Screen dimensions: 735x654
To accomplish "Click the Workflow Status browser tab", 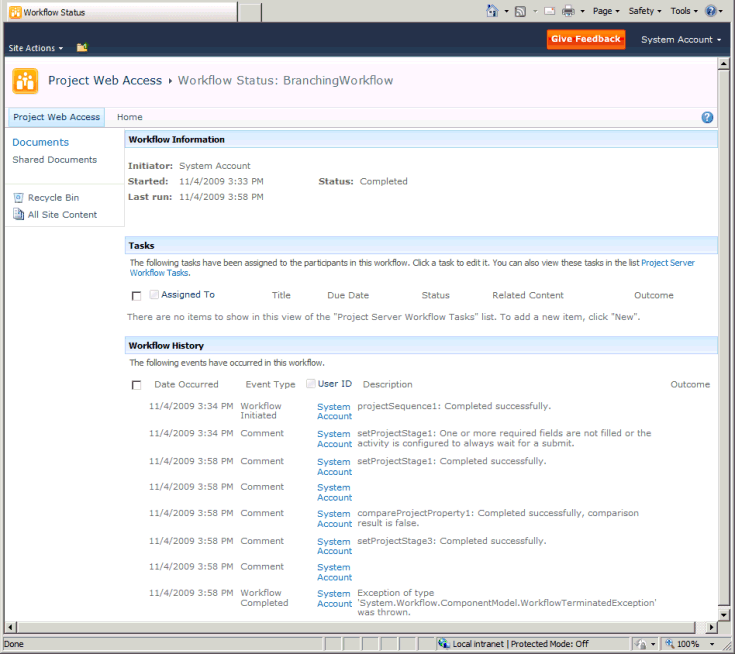I will pyautogui.click(x=123, y=12).
